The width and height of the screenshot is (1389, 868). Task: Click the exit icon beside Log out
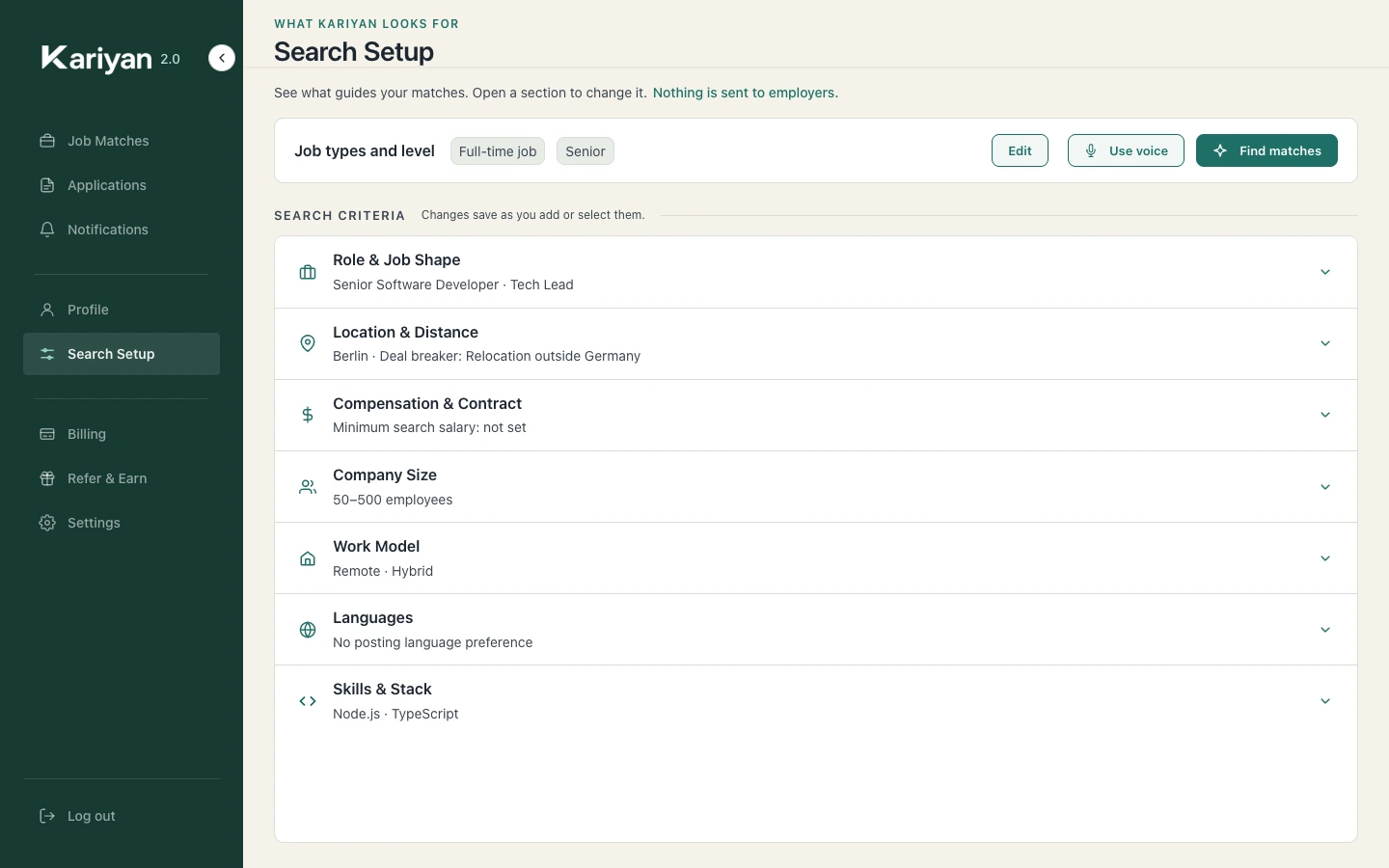click(x=47, y=816)
